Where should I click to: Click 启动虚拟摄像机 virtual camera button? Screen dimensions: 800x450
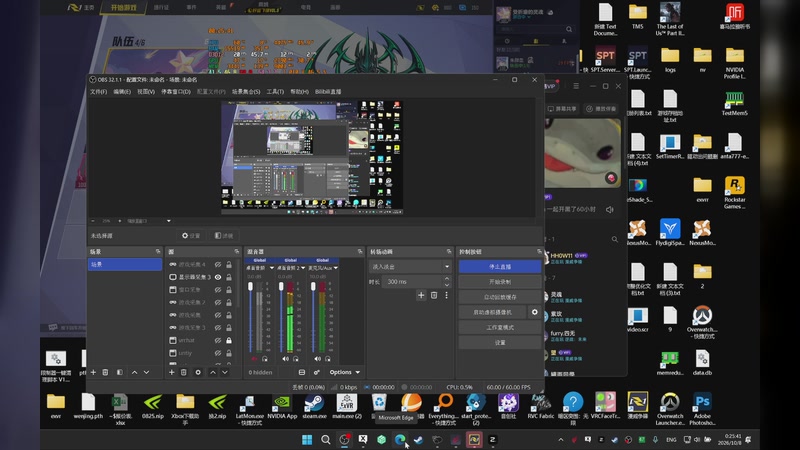tap(492, 312)
